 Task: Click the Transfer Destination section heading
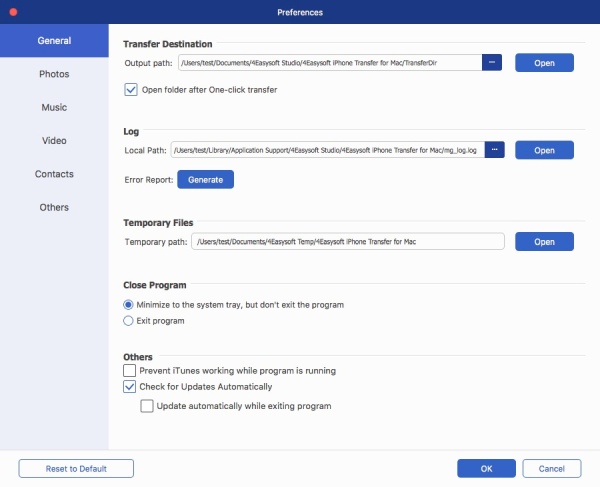pyautogui.click(x=168, y=44)
